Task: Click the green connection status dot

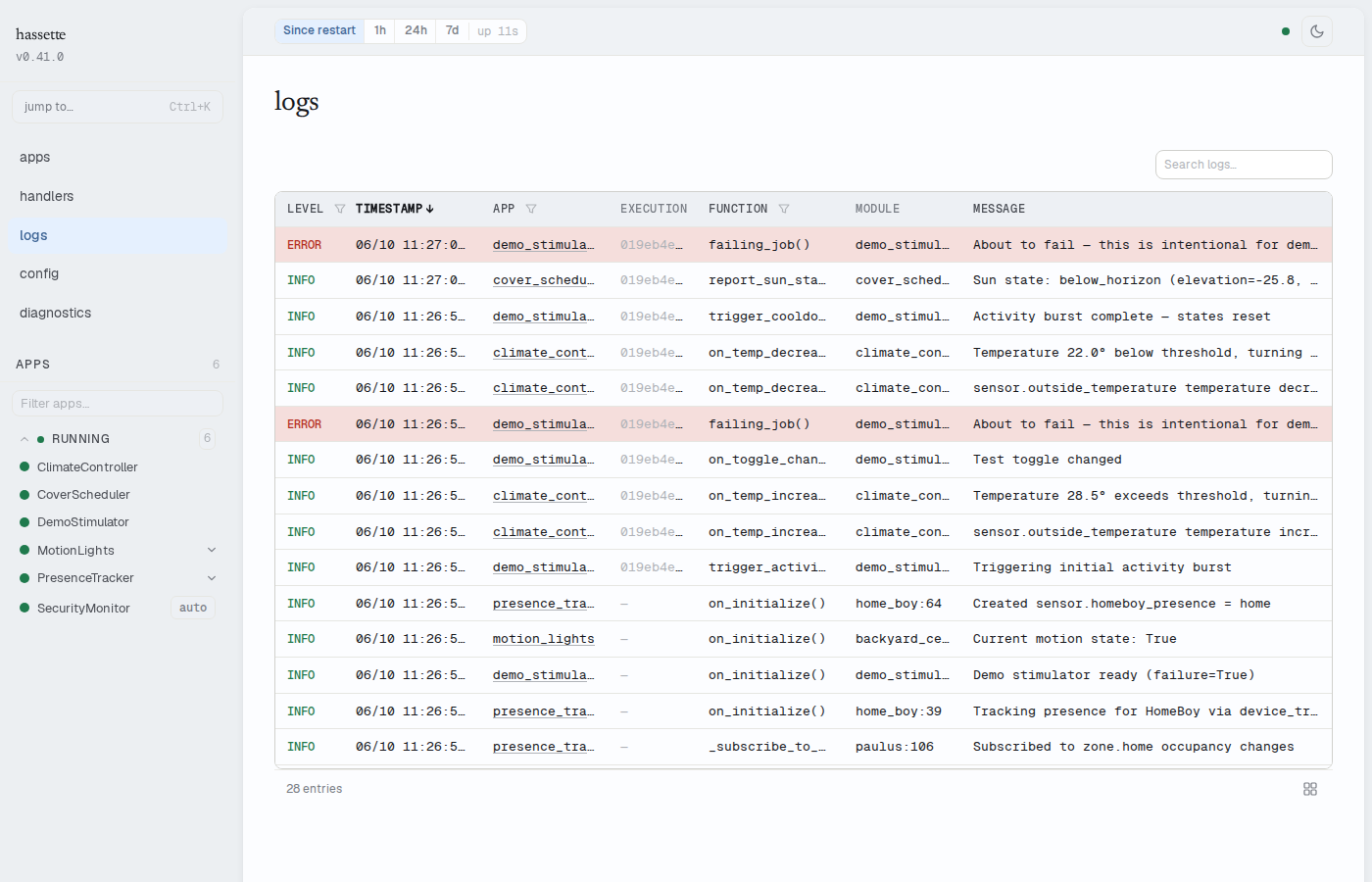Action: 1286,31
